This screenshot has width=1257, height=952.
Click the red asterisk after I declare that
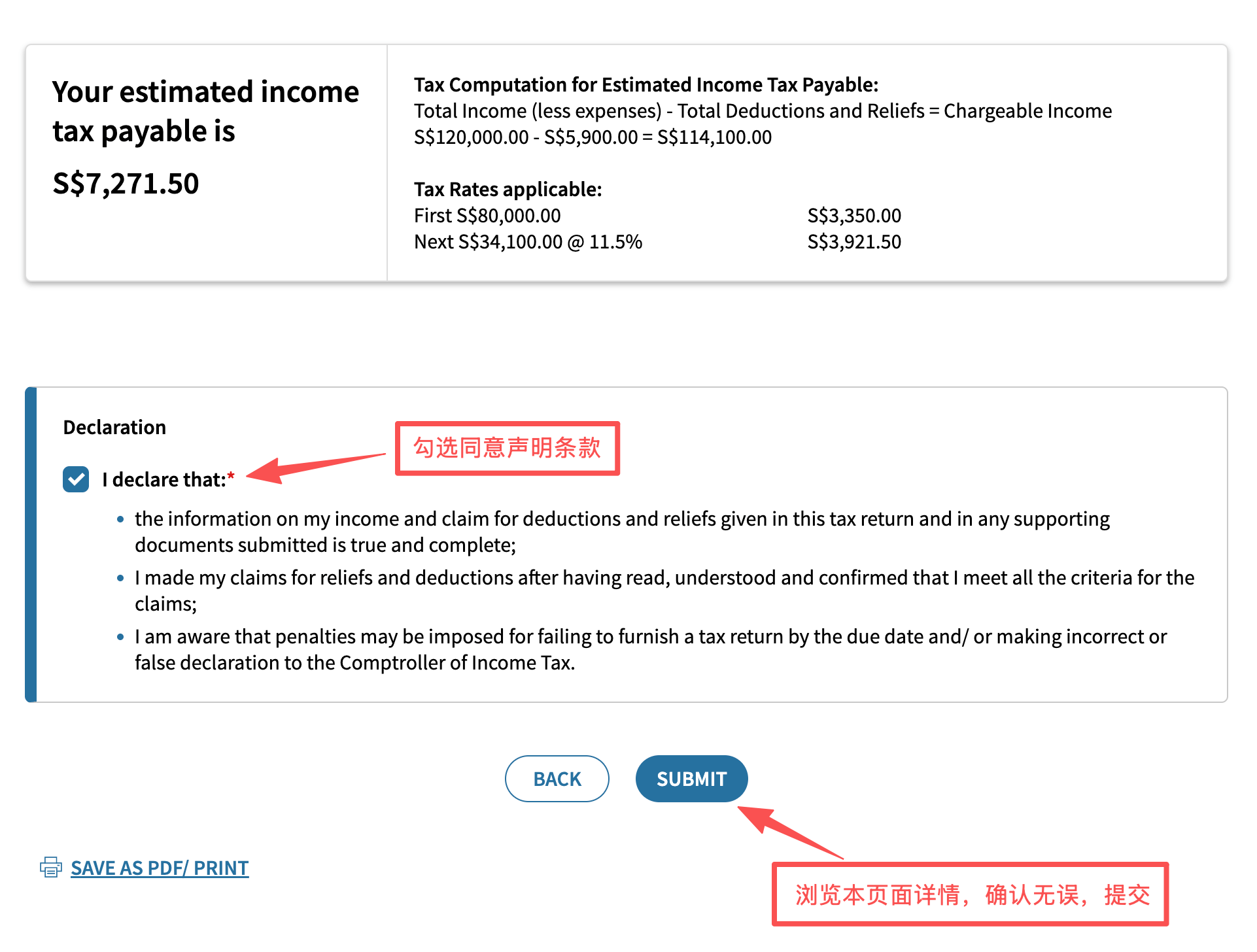click(231, 475)
